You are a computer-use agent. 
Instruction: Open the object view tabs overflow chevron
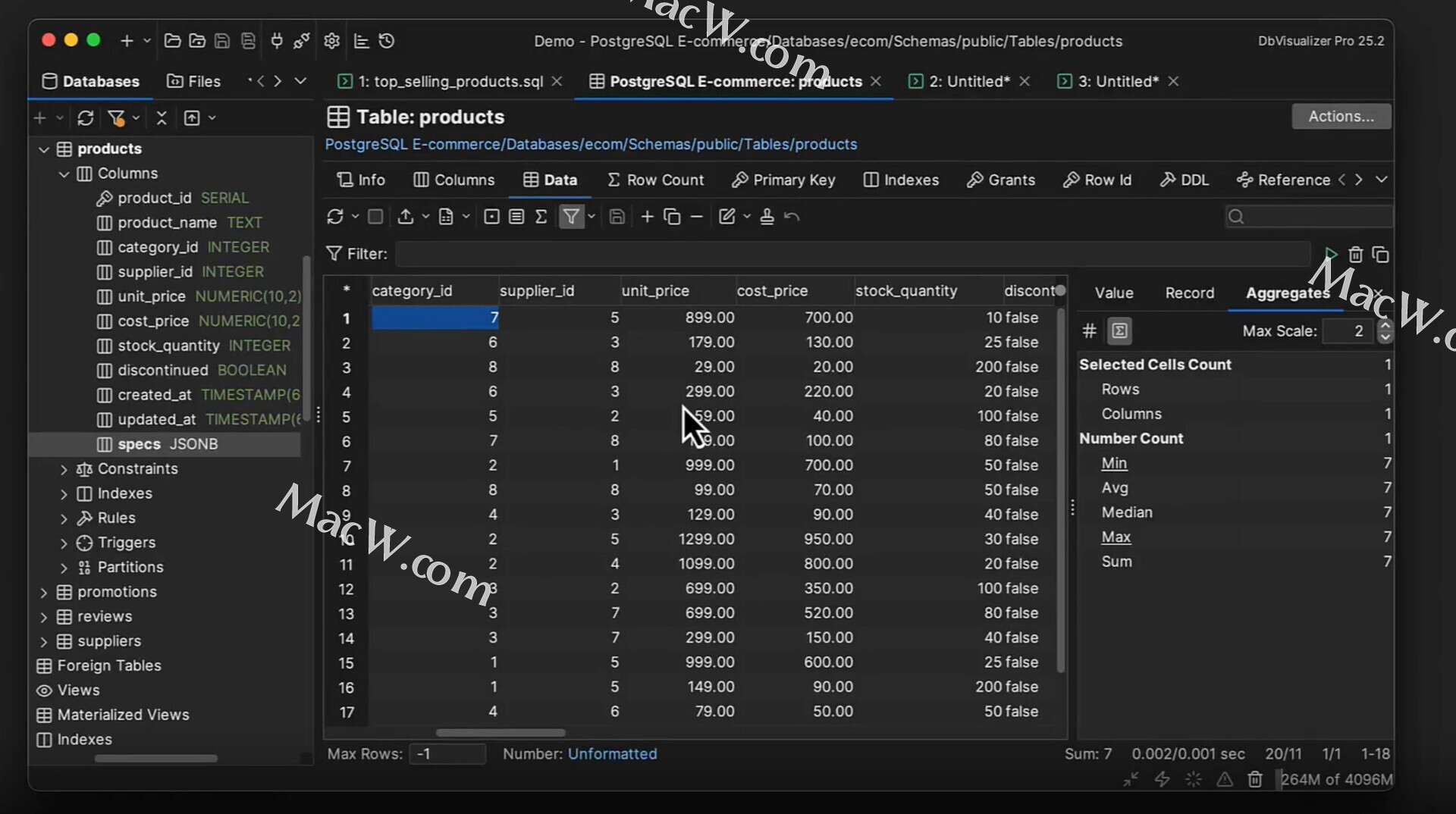[x=1382, y=180]
